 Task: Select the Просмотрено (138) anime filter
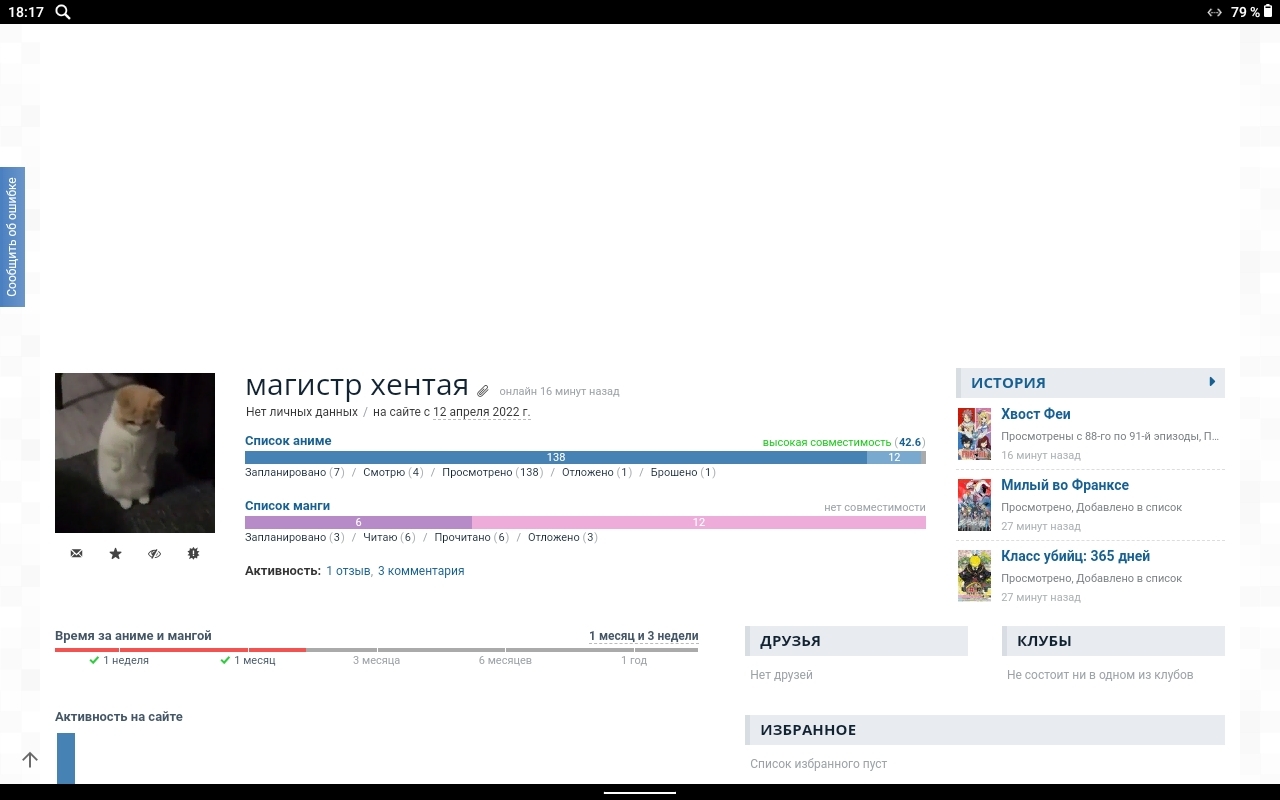[492, 472]
